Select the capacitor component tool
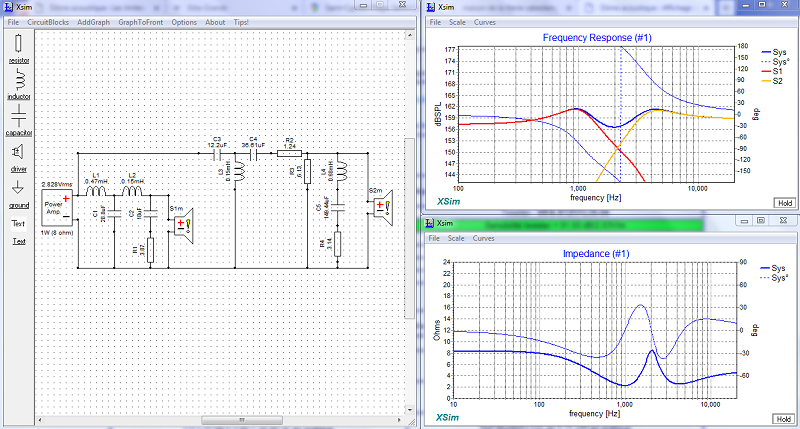The image size is (800, 429). tap(19, 121)
